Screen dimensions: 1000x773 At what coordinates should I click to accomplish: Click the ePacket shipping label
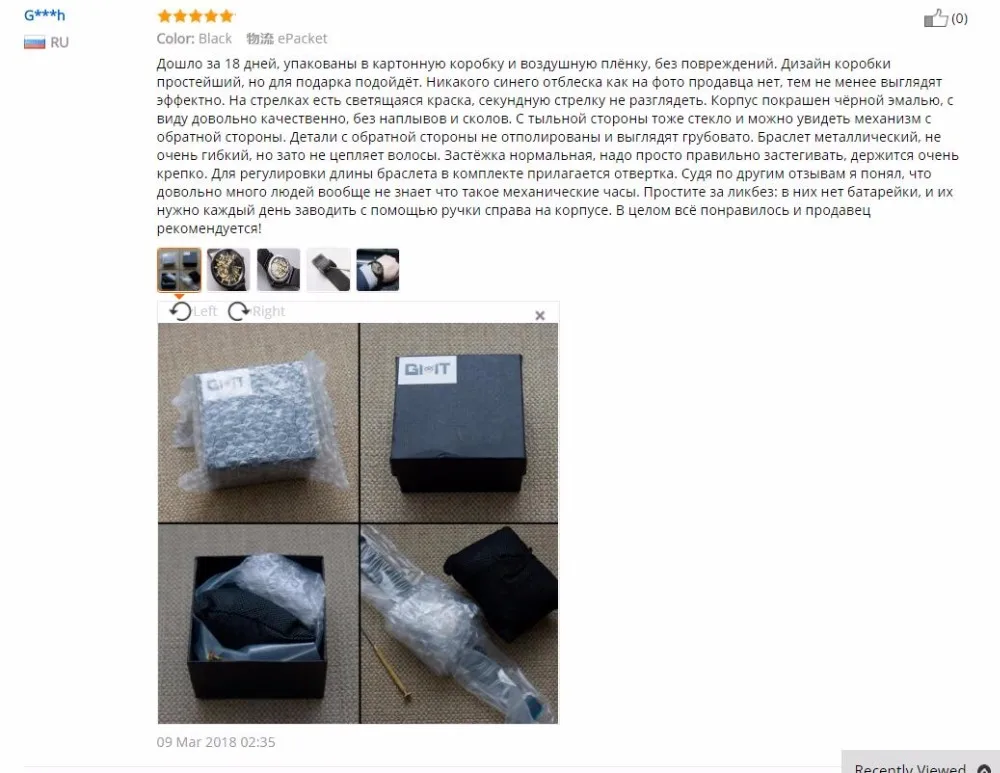pyautogui.click(x=302, y=39)
